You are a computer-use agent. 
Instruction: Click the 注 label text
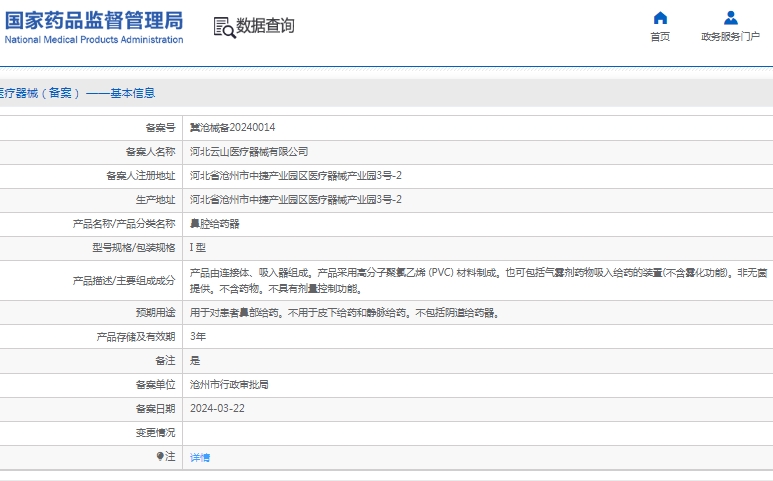(170, 456)
